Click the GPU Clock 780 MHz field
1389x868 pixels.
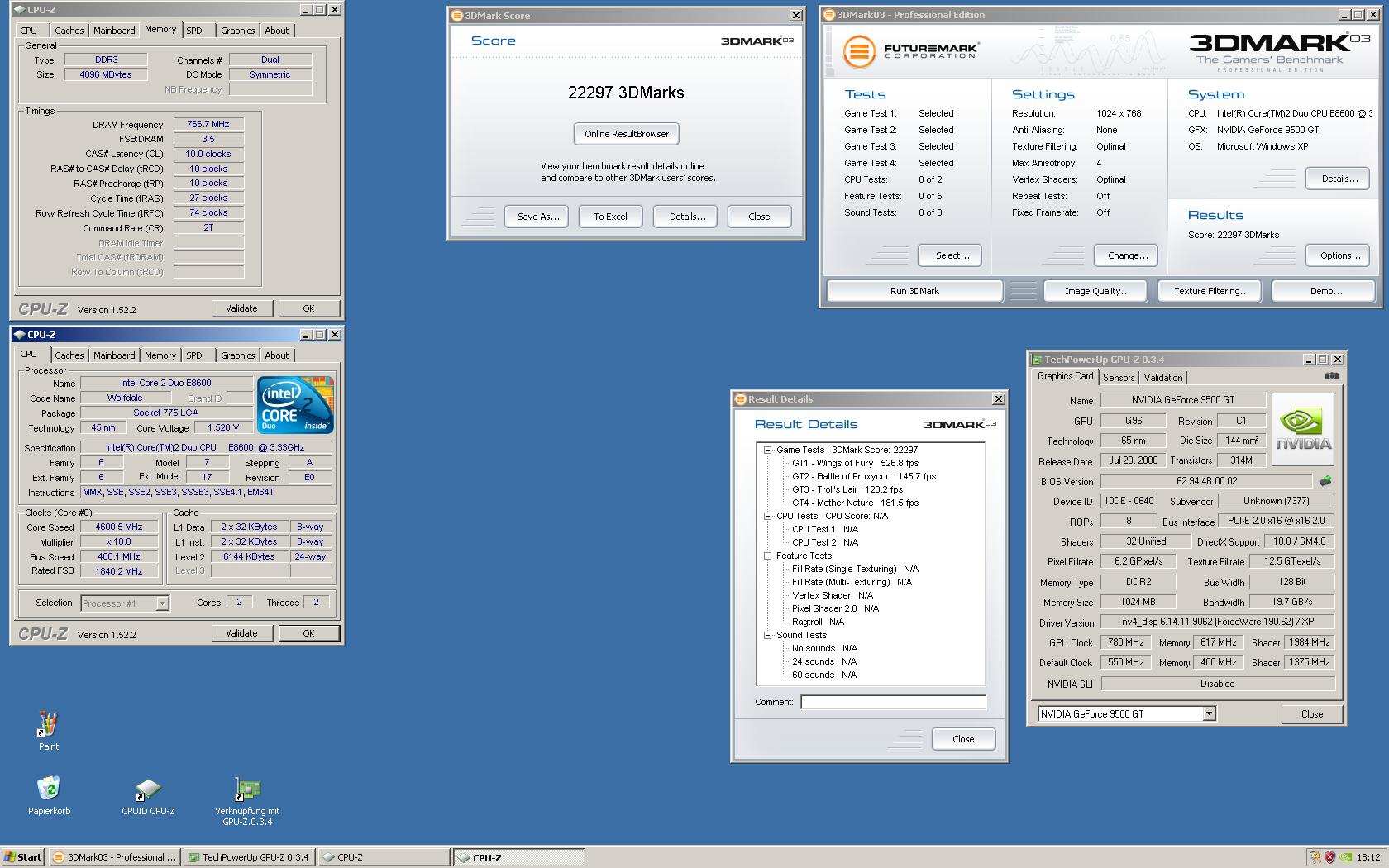tap(1125, 643)
